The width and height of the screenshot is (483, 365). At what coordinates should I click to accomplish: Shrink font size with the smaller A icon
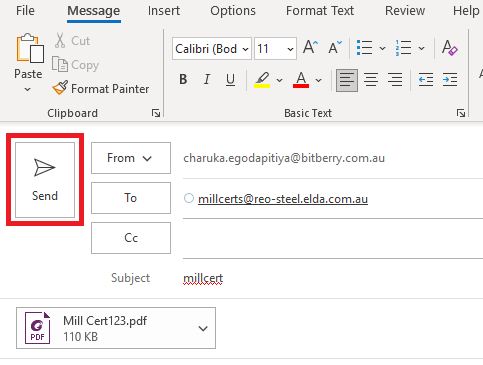(335, 47)
